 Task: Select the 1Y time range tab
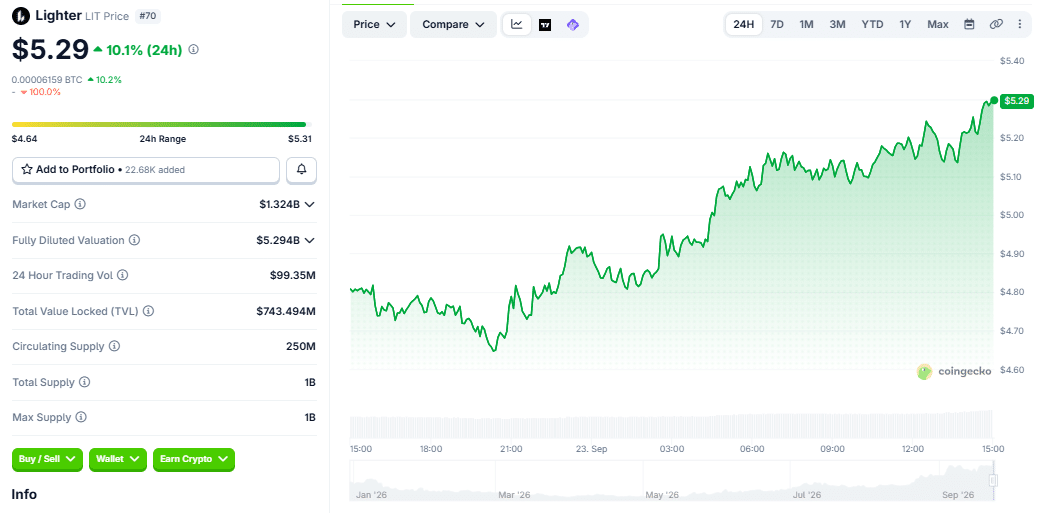point(906,25)
